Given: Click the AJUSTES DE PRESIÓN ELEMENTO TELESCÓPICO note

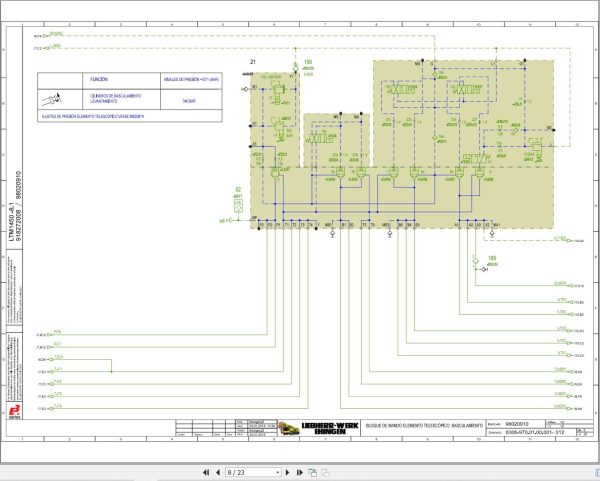Looking at the screenshot, I should click(x=93, y=116).
